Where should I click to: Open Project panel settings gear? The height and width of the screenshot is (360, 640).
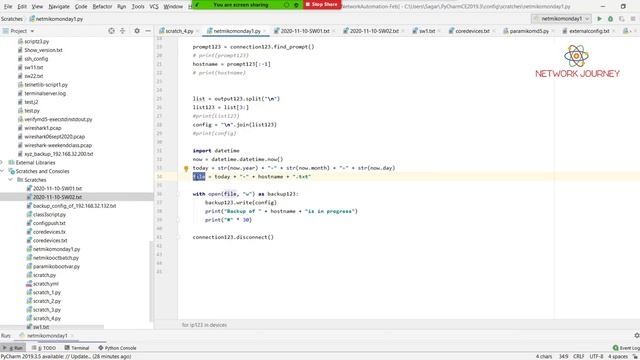[x=137, y=31]
